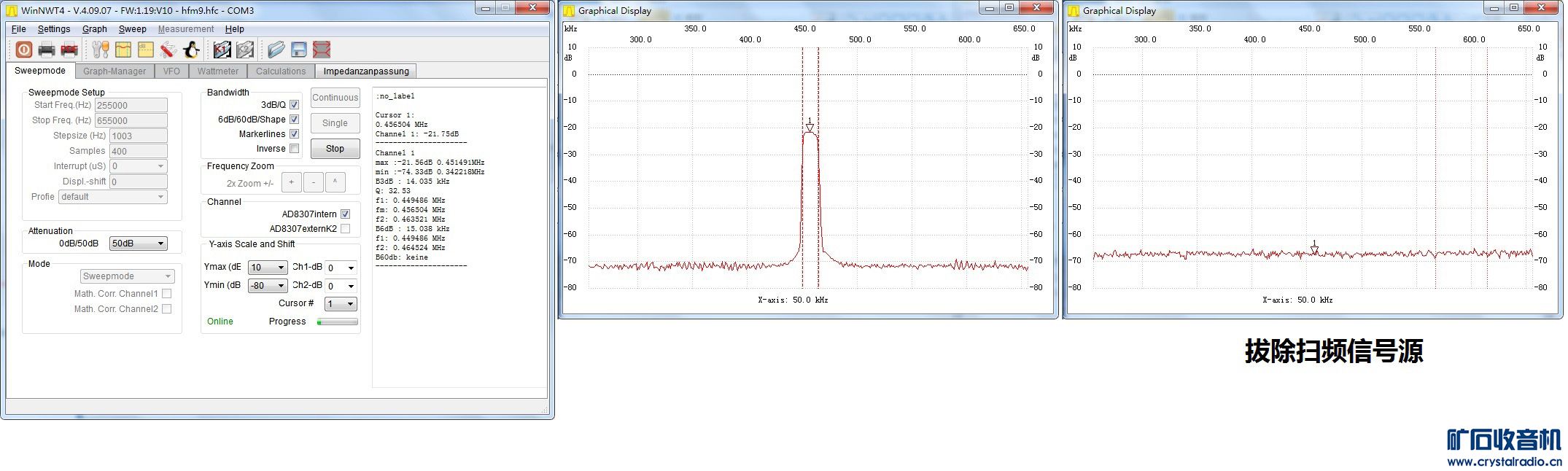
Task: Click cursor marker 1 on the filter peak
Action: coord(810,126)
